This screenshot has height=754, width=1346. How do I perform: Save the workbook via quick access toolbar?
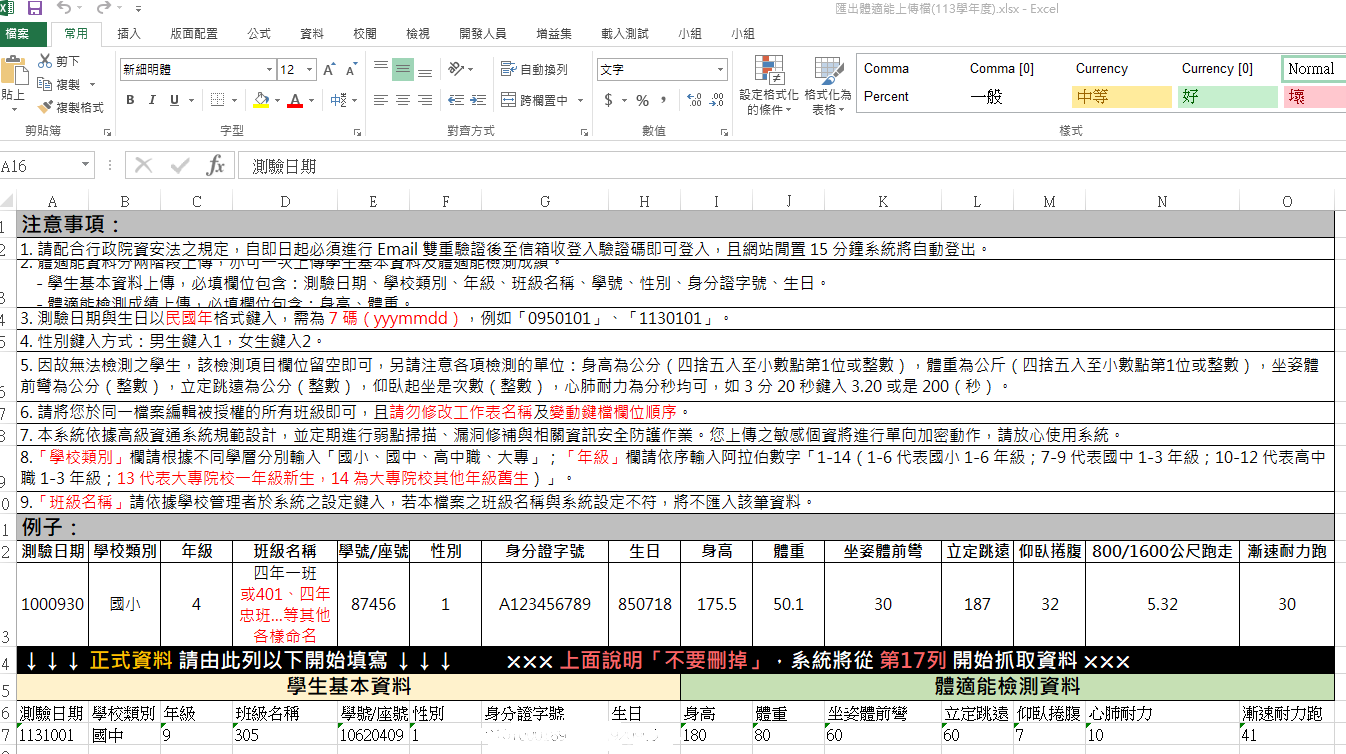35,9
